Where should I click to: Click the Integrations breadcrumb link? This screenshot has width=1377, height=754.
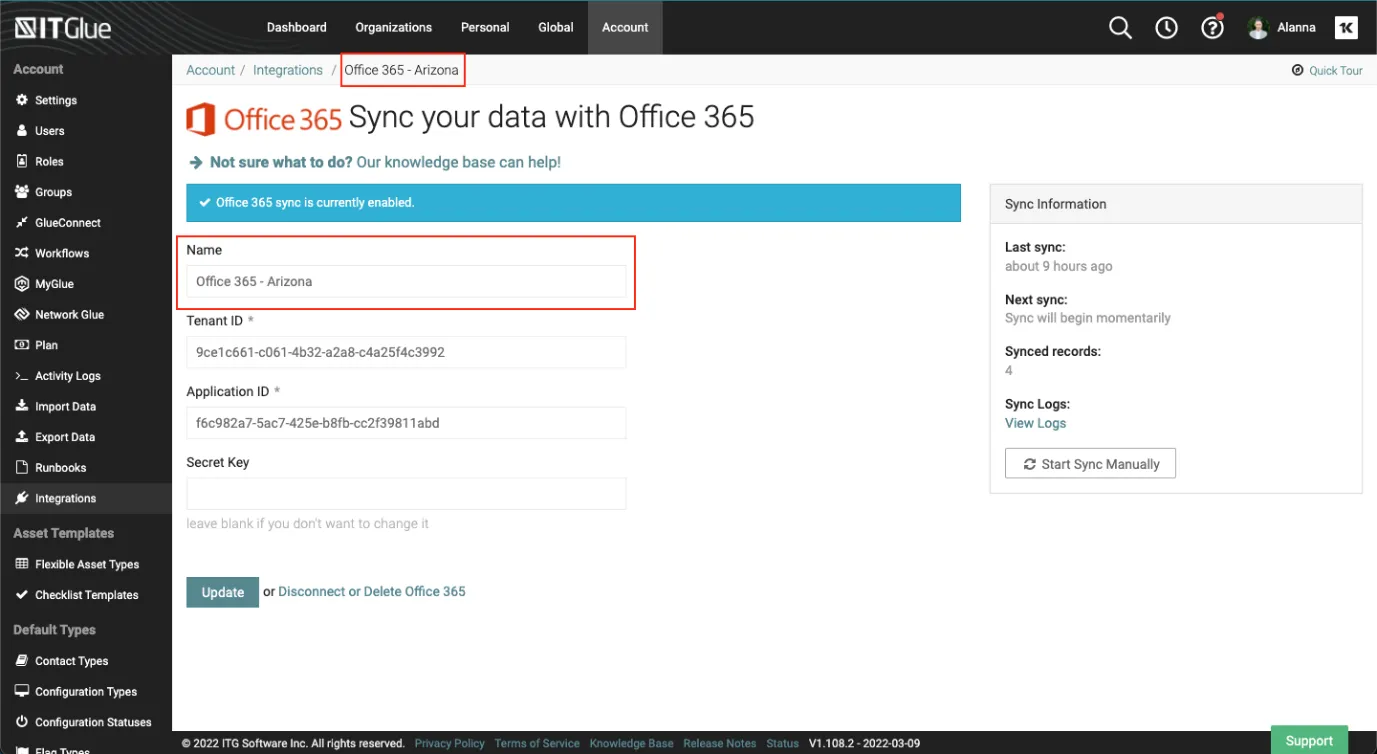(287, 70)
